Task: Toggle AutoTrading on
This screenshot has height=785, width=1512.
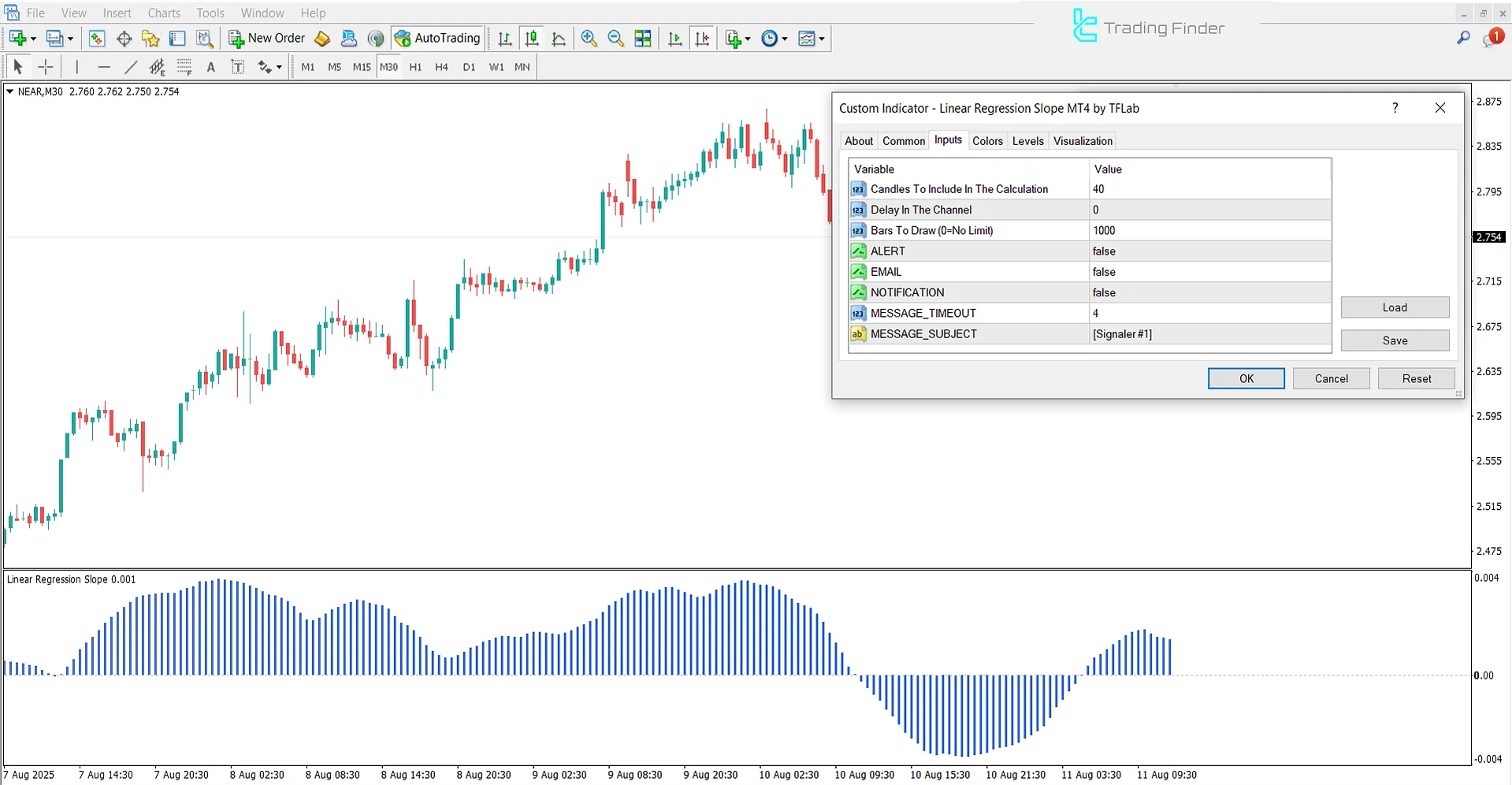Action: click(437, 38)
